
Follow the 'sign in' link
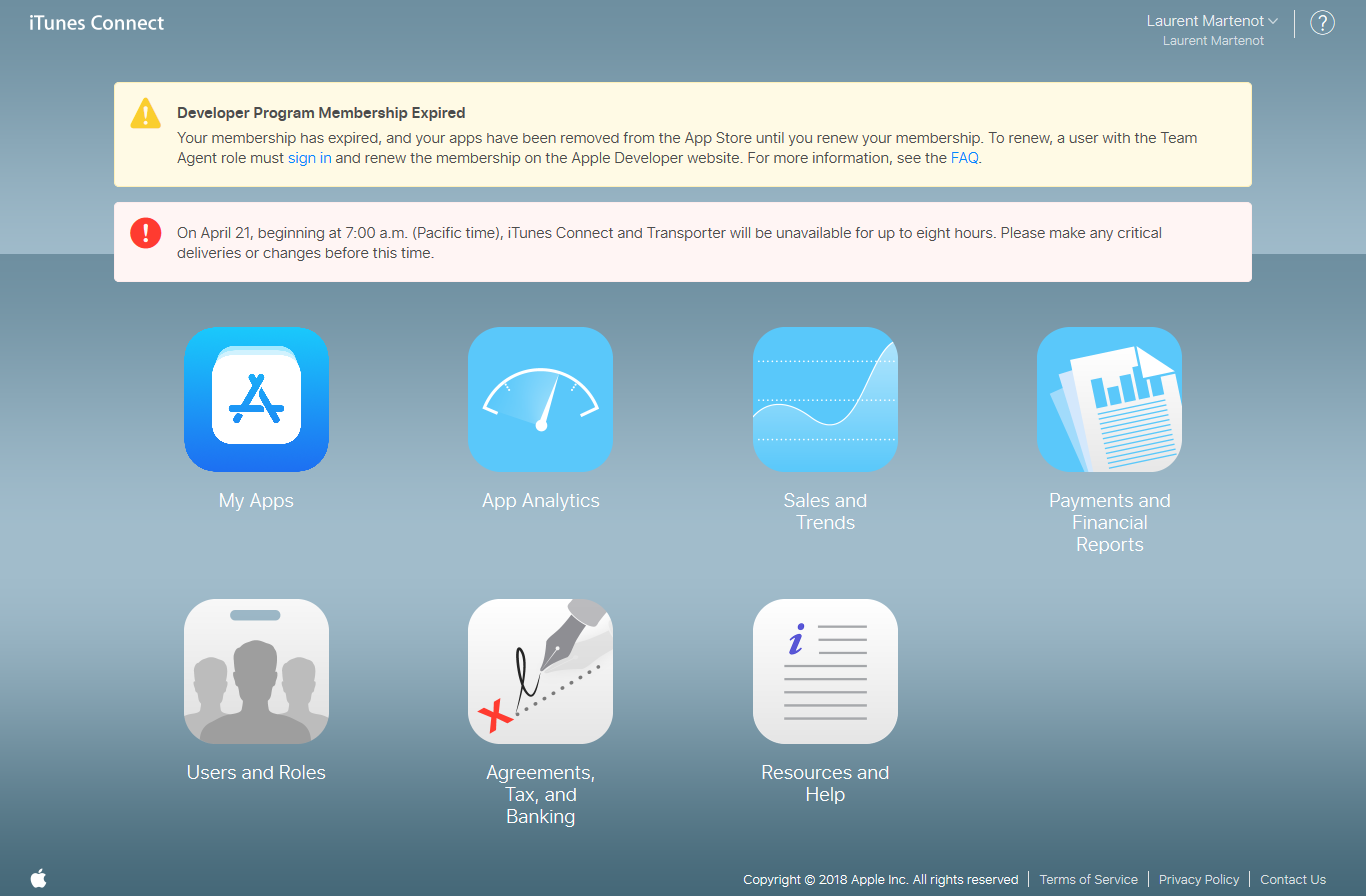(x=310, y=158)
